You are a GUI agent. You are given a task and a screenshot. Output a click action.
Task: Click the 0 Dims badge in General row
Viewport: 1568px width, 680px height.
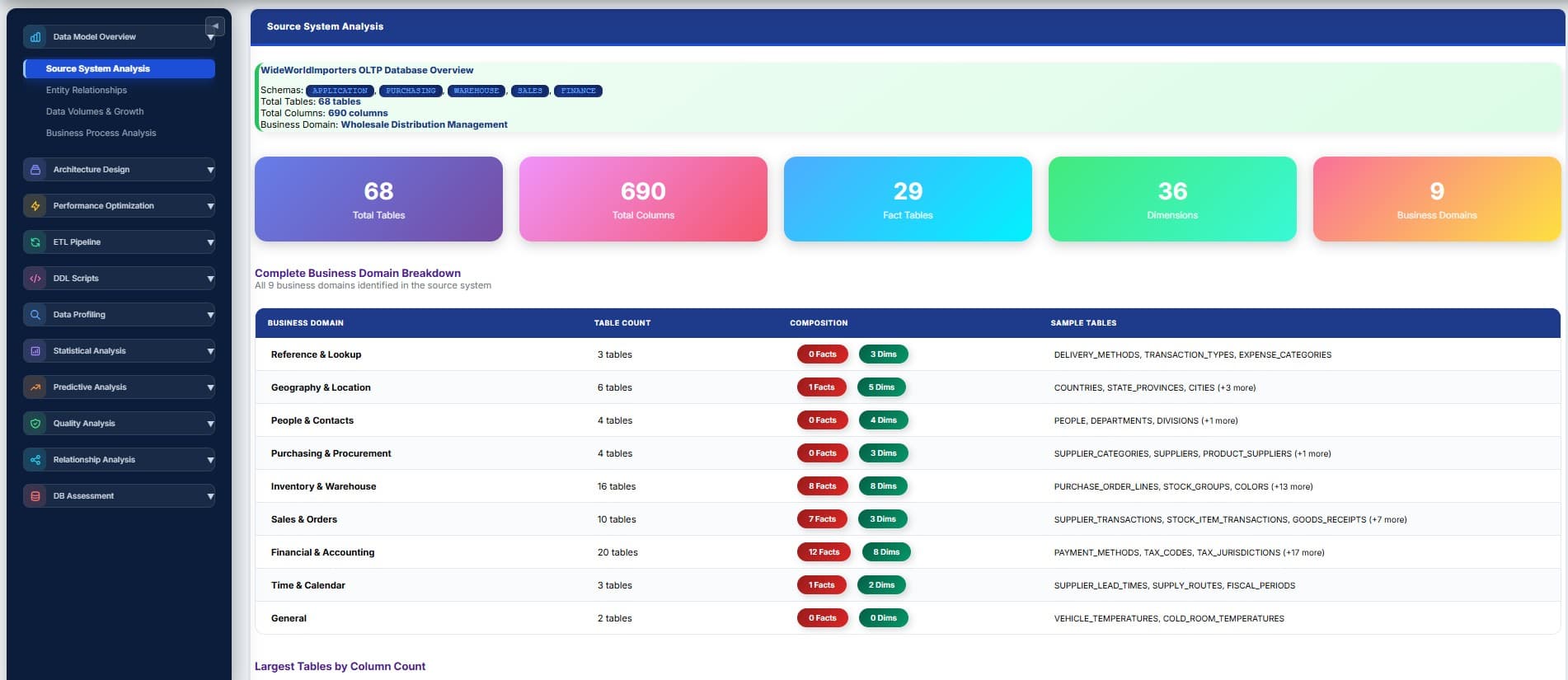[883, 618]
